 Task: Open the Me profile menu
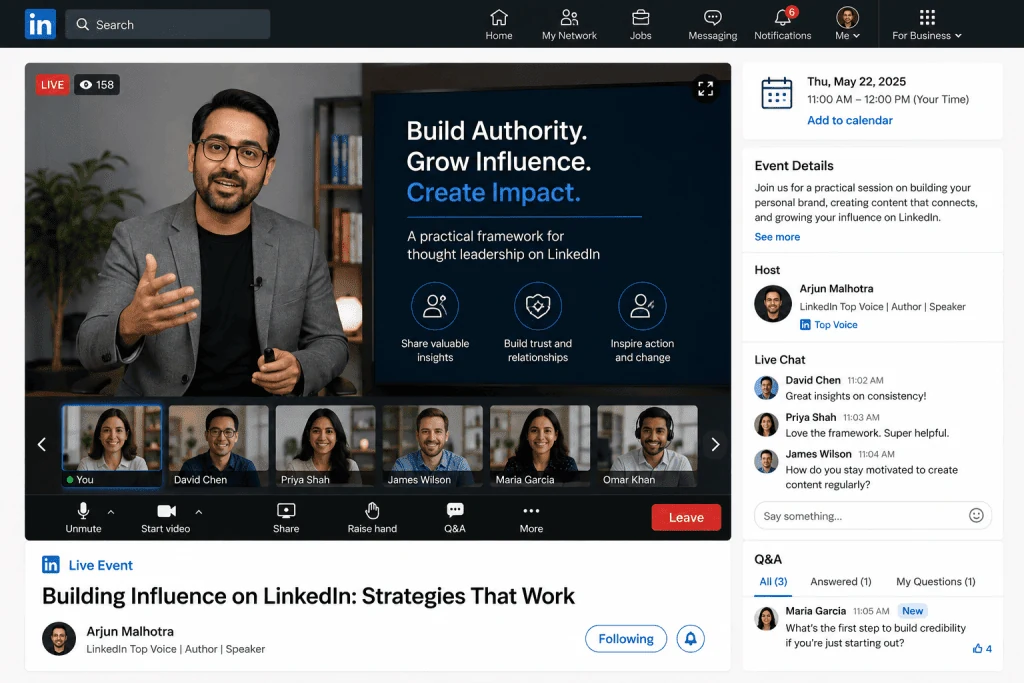[x=847, y=24]
